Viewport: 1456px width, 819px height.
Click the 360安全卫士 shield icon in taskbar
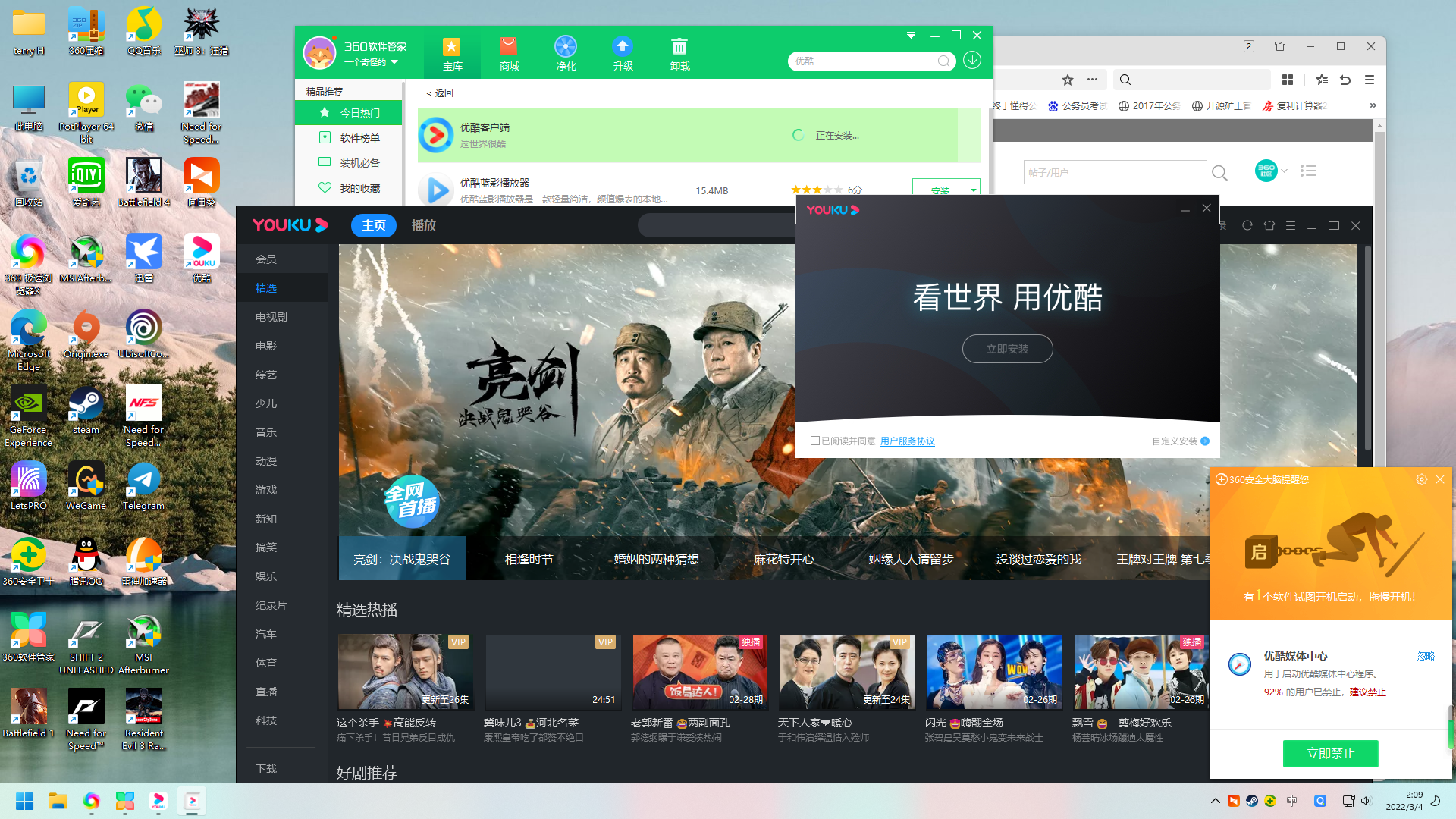tap(1270, 800)
